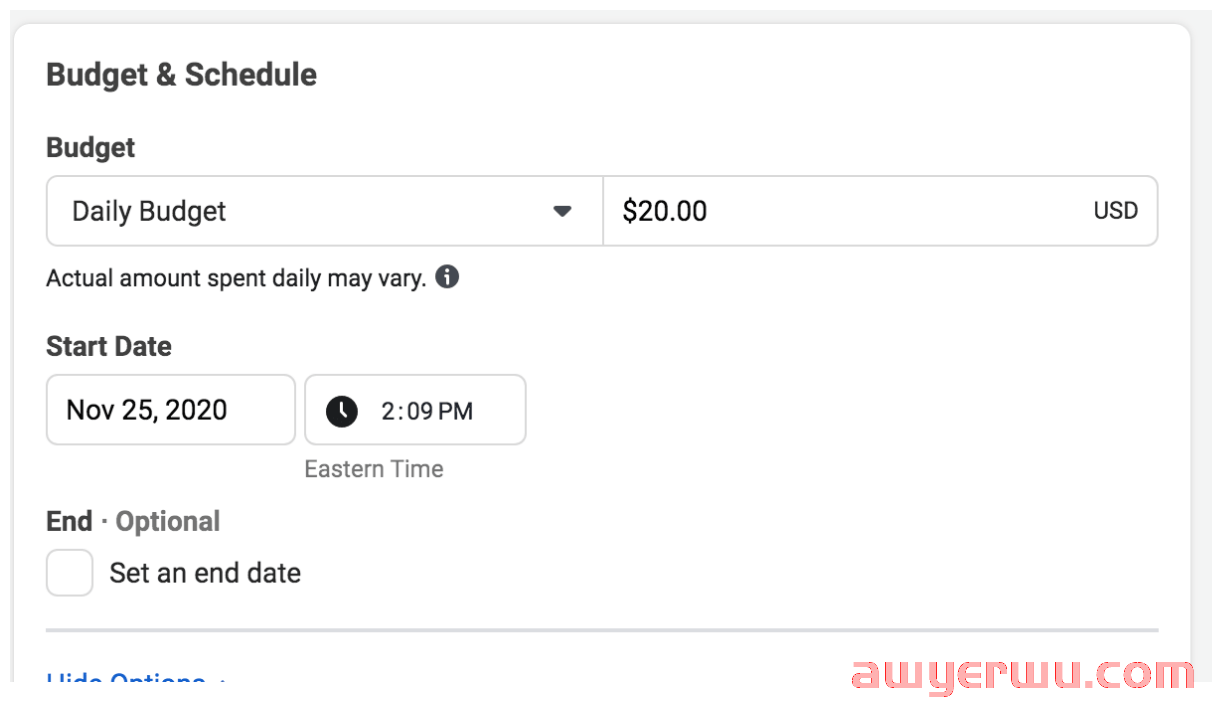This screenshot has width=1212, height=708.
Task: Click the Eastern Time timezone label
Action: click(374, 469)
